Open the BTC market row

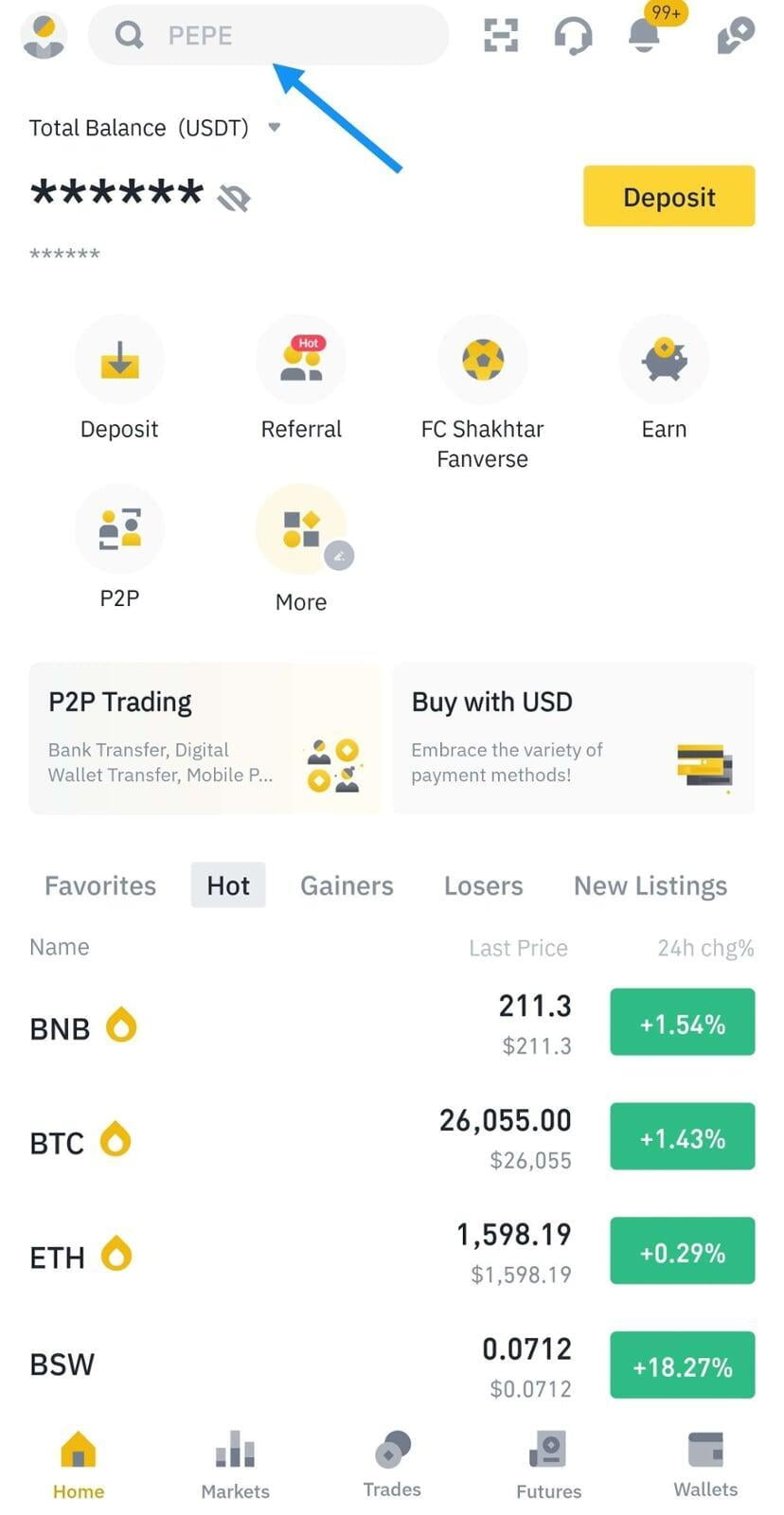(392, 1139)
